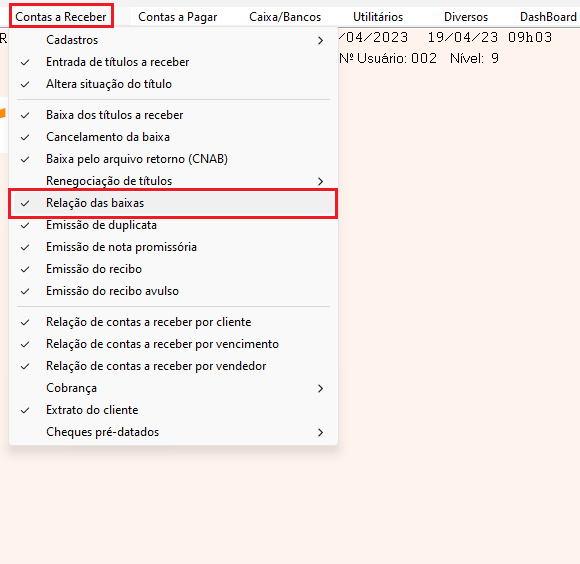580x564 pixels.
Task: Select Cancelamento da baixa
Action: [x=173, y=137]
